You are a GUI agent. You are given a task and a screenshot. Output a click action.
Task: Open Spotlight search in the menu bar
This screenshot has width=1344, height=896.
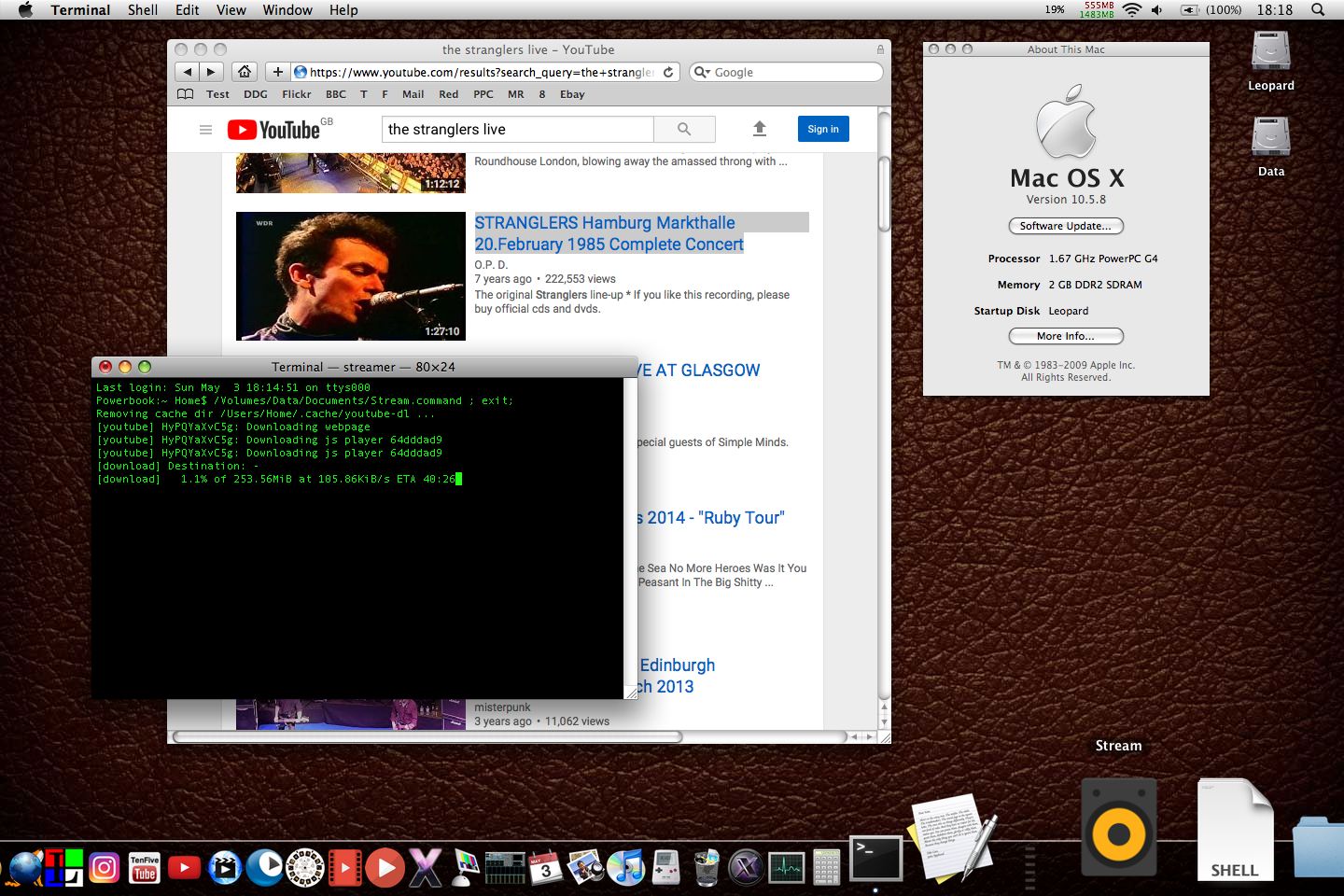click(1318, 9)
